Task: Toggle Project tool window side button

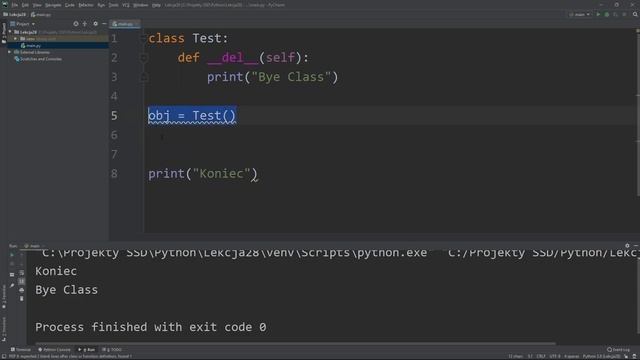Action: (4, 33)
